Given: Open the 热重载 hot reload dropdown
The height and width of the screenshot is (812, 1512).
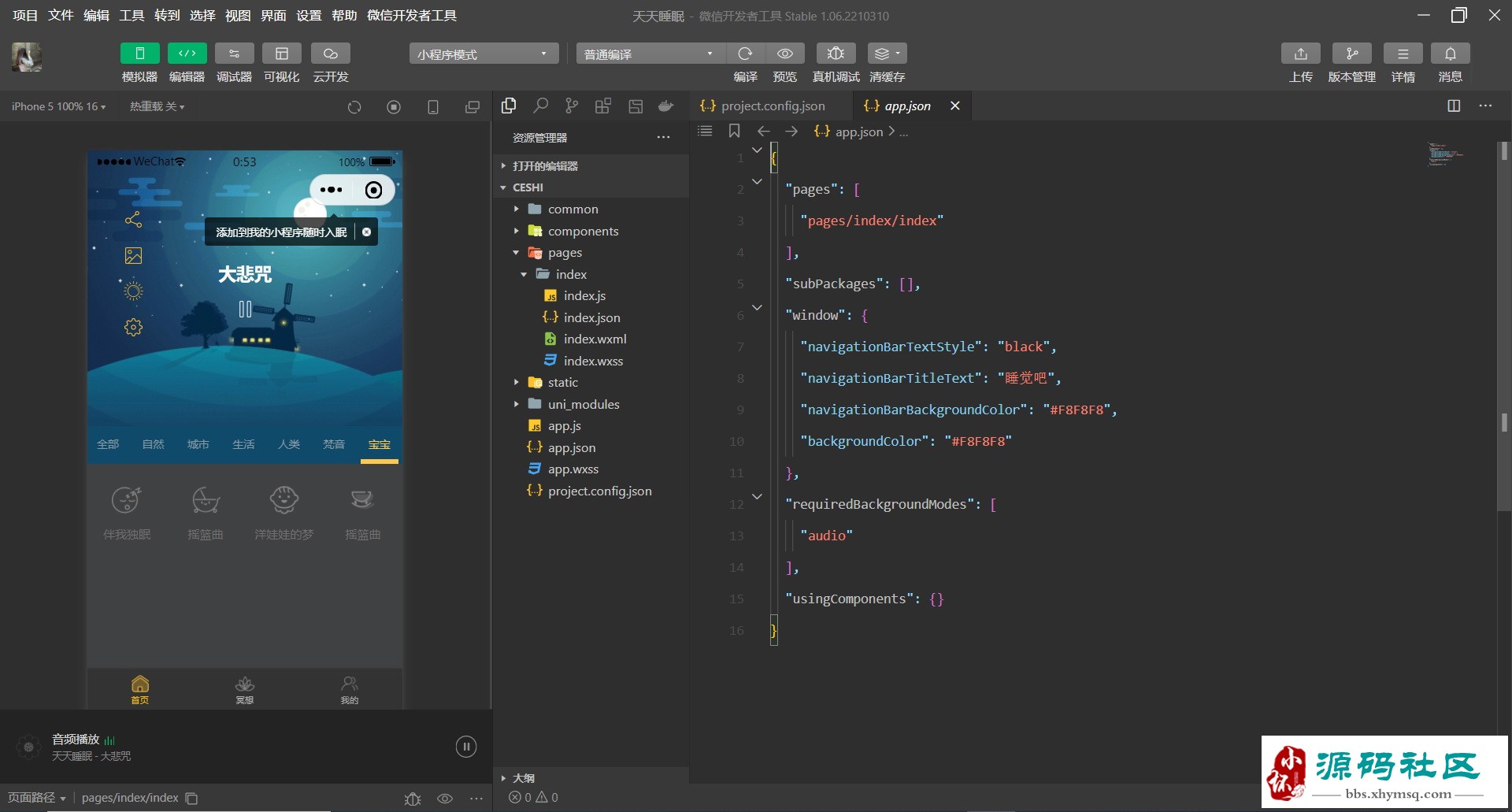Looking at the screenshot, I should [x=157, y=106].
